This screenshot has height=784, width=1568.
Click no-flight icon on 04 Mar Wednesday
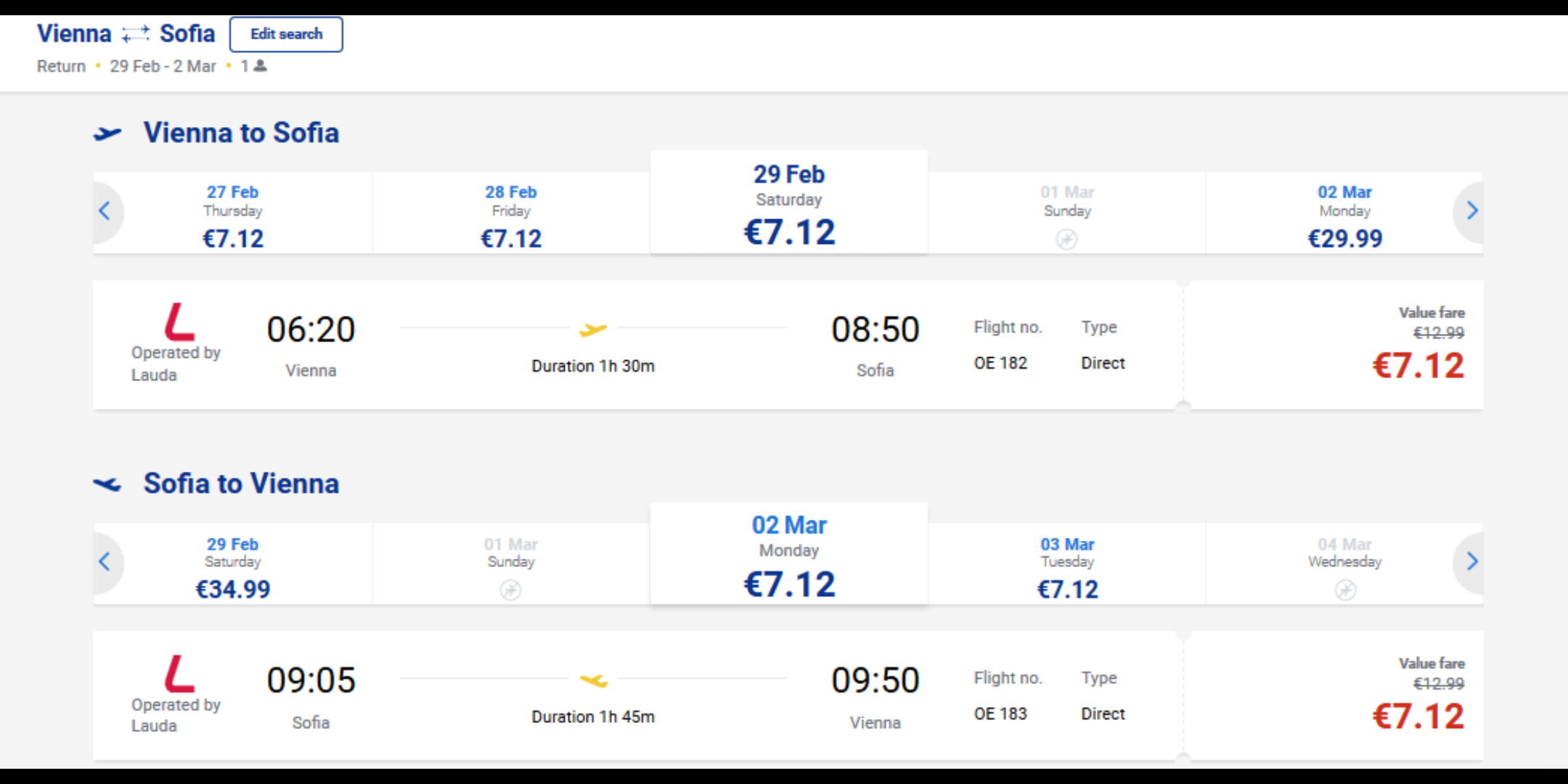(x=1344, y=589)
